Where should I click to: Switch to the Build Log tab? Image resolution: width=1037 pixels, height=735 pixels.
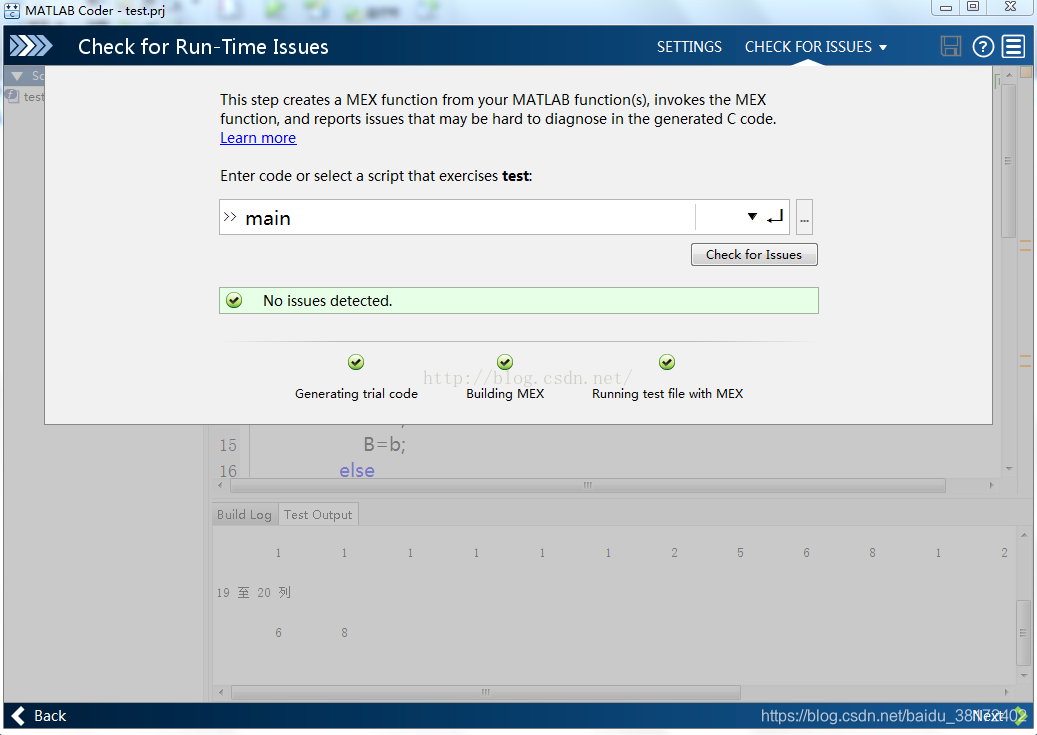point(244,514)
